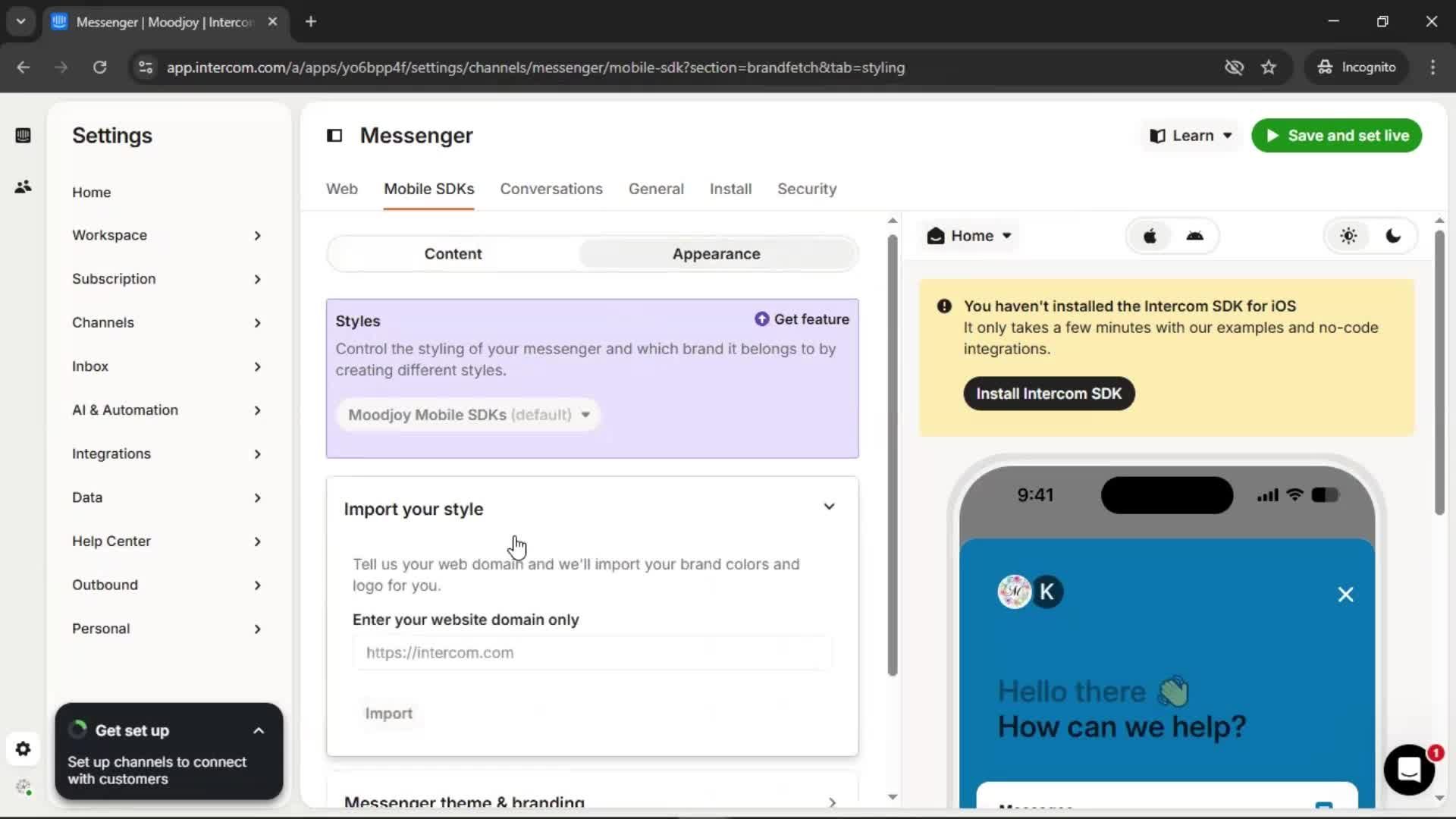Click the browser address bar URL
This screenshot has width=1456, height=819.
pos(535,67)
